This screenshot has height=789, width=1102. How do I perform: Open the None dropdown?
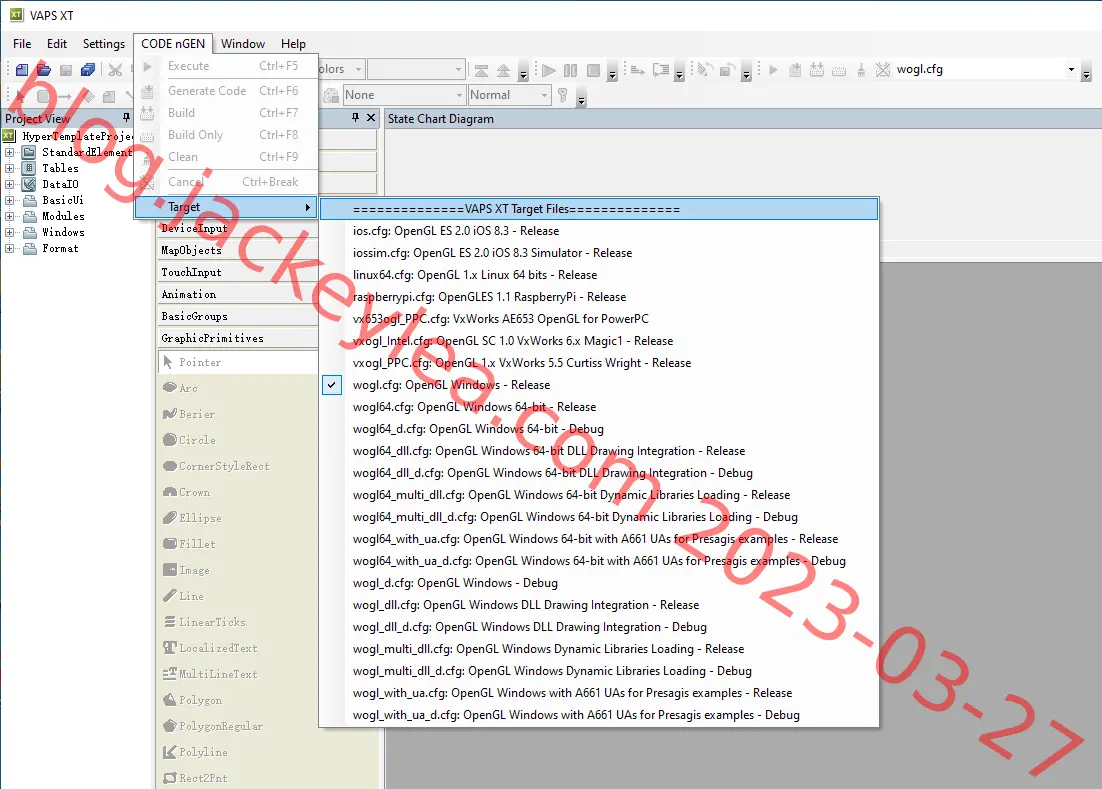(x=403, y=95)
